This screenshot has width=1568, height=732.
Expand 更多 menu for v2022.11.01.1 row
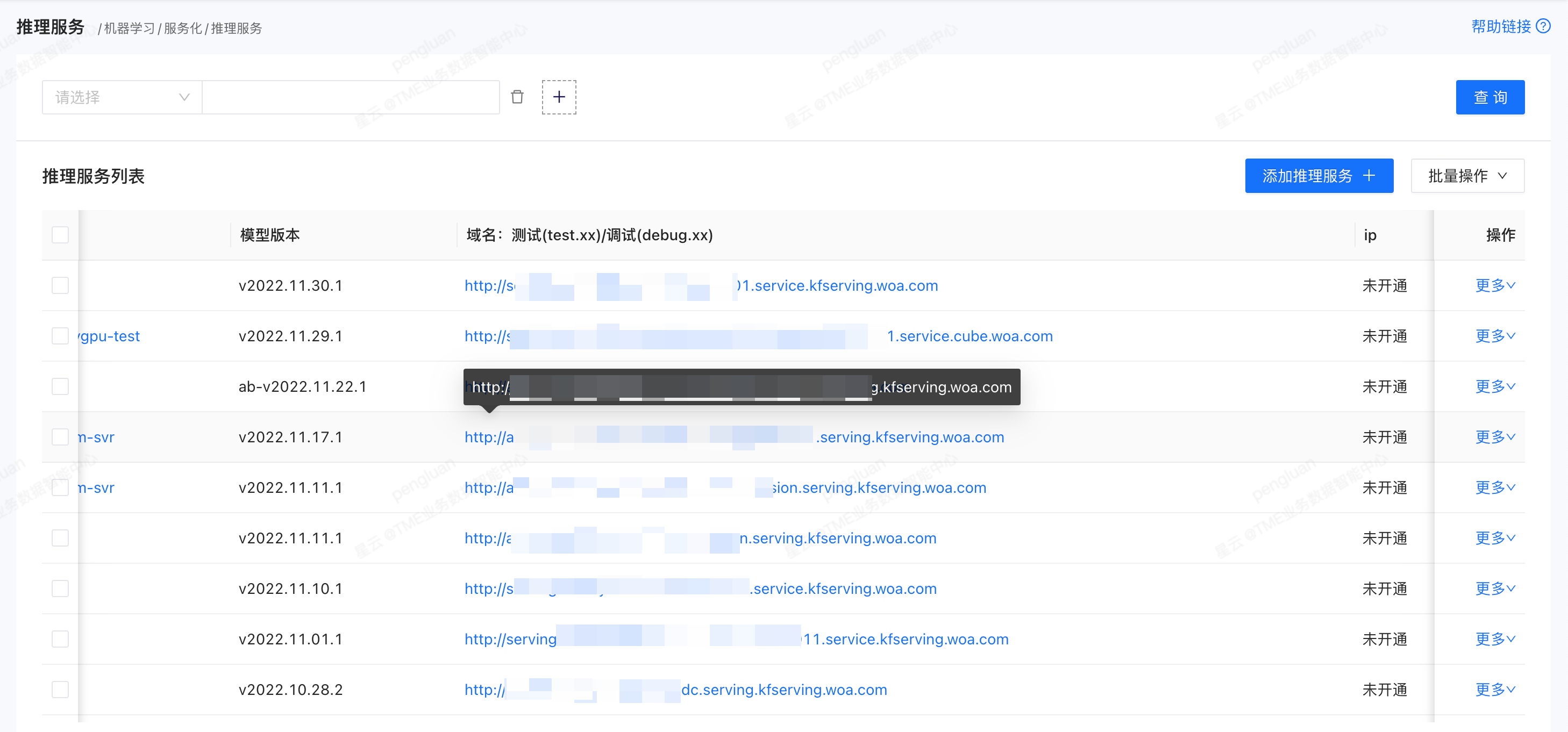[x=1494, y=639]
